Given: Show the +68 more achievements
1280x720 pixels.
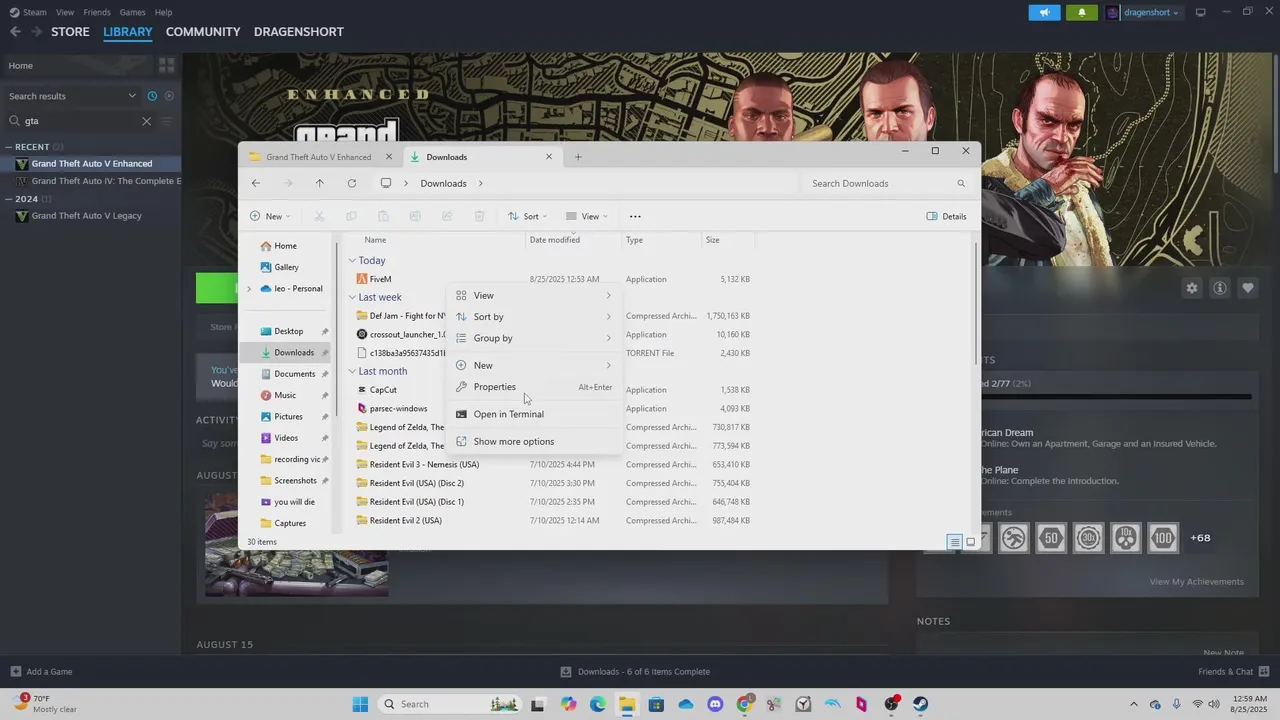Looking at the screenshot, I should click(1200, 538).
